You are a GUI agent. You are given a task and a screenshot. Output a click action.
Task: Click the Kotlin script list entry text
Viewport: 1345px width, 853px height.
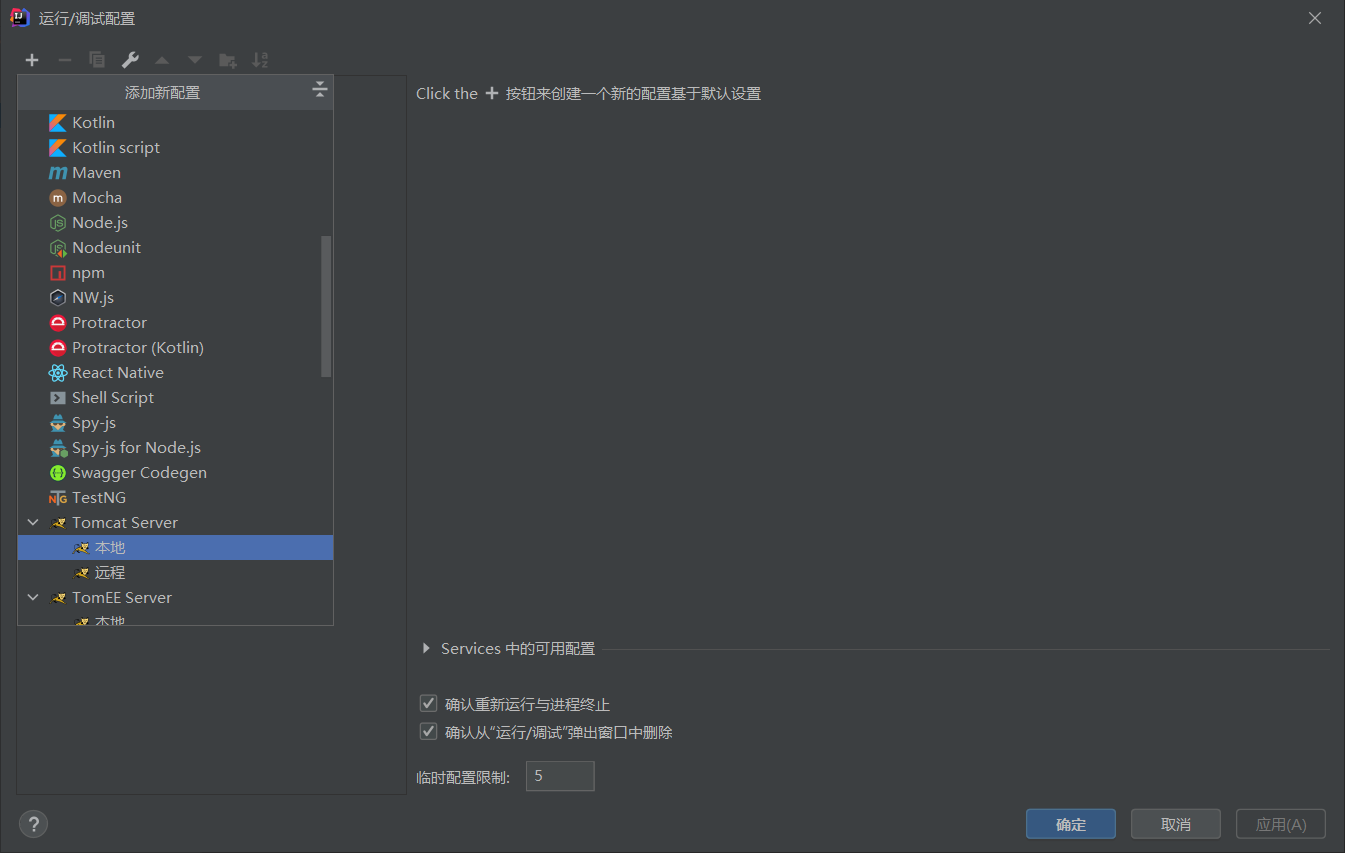tap(116, 147)
